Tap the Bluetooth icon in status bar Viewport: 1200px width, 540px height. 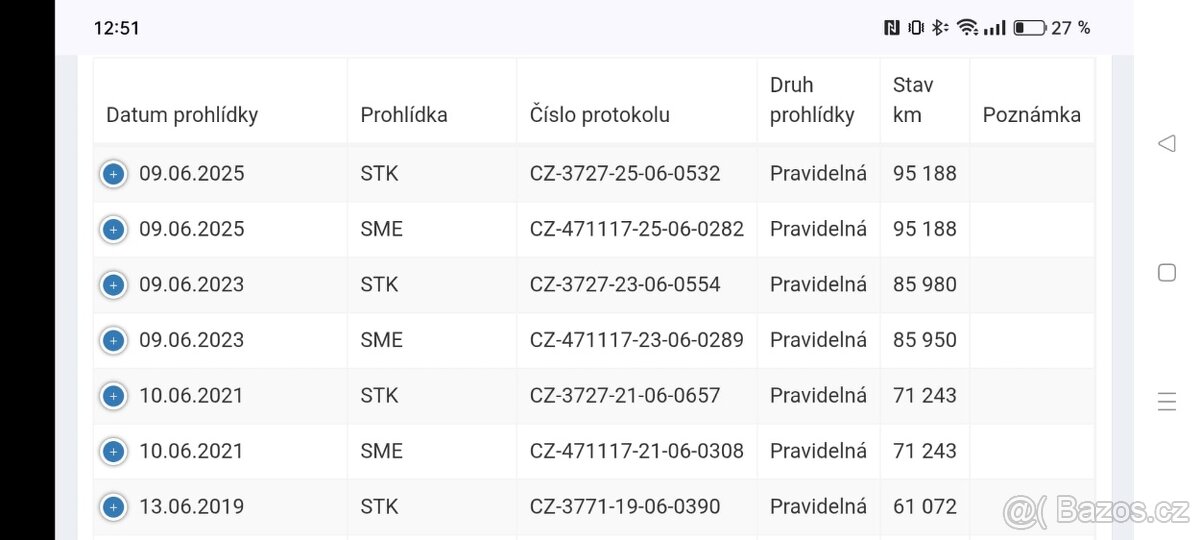(x=939, y=28)
